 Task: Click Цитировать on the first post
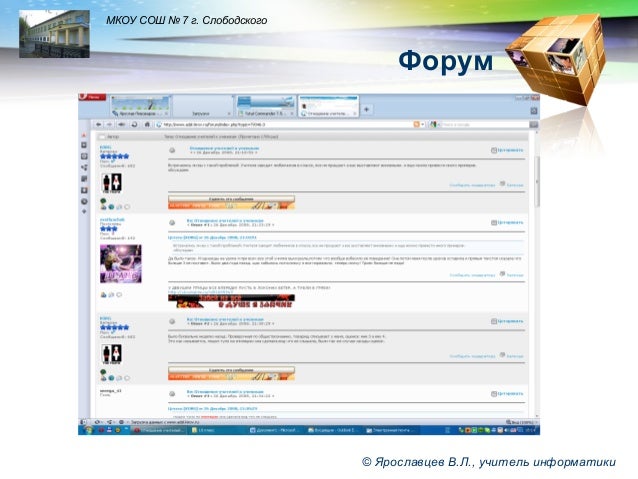click(x=507, y=150)
